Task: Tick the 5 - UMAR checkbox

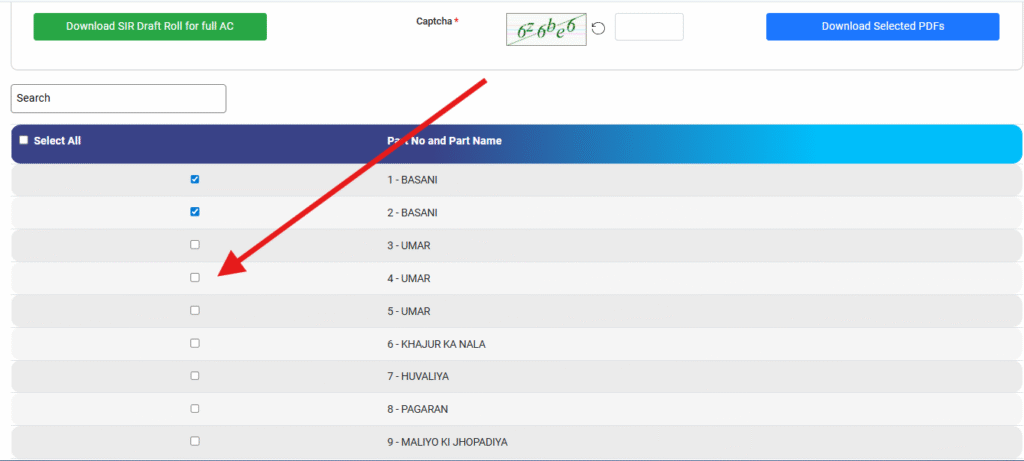Action: click(195, 310)
